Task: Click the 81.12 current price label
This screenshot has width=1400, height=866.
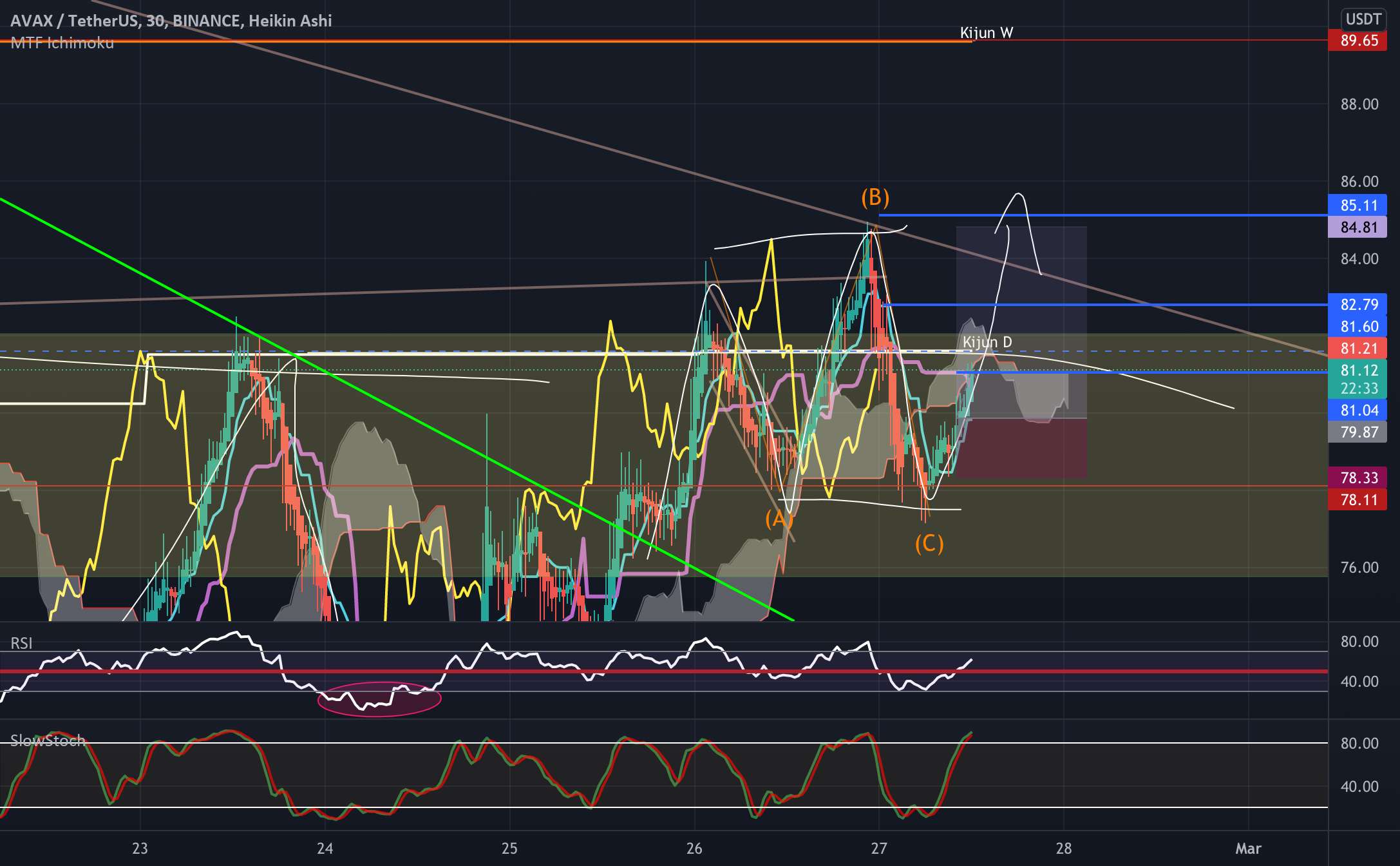Action: coord(1357,370)
